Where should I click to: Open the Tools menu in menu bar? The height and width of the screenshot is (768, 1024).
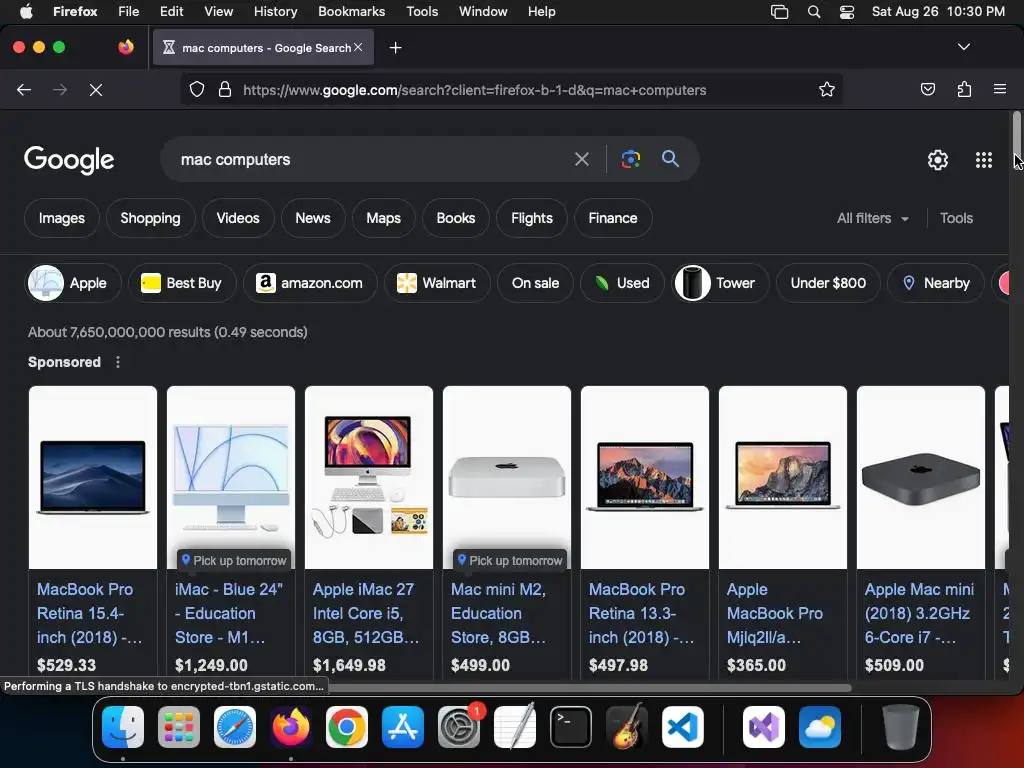point(422,11)
